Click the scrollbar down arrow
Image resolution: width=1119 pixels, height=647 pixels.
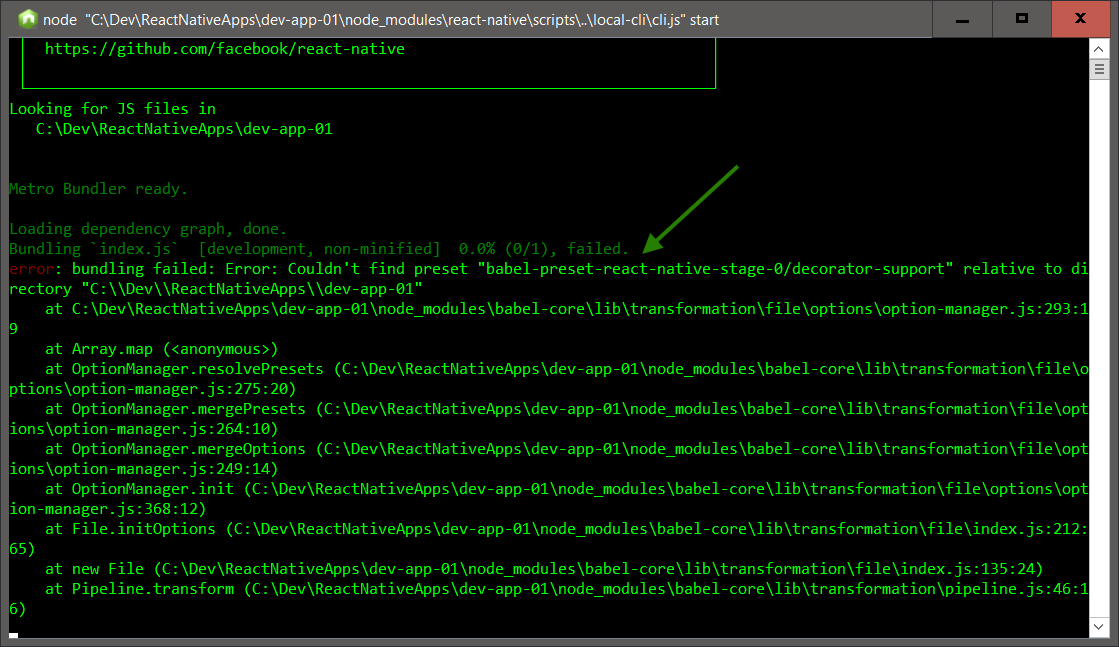point(1098,627)
